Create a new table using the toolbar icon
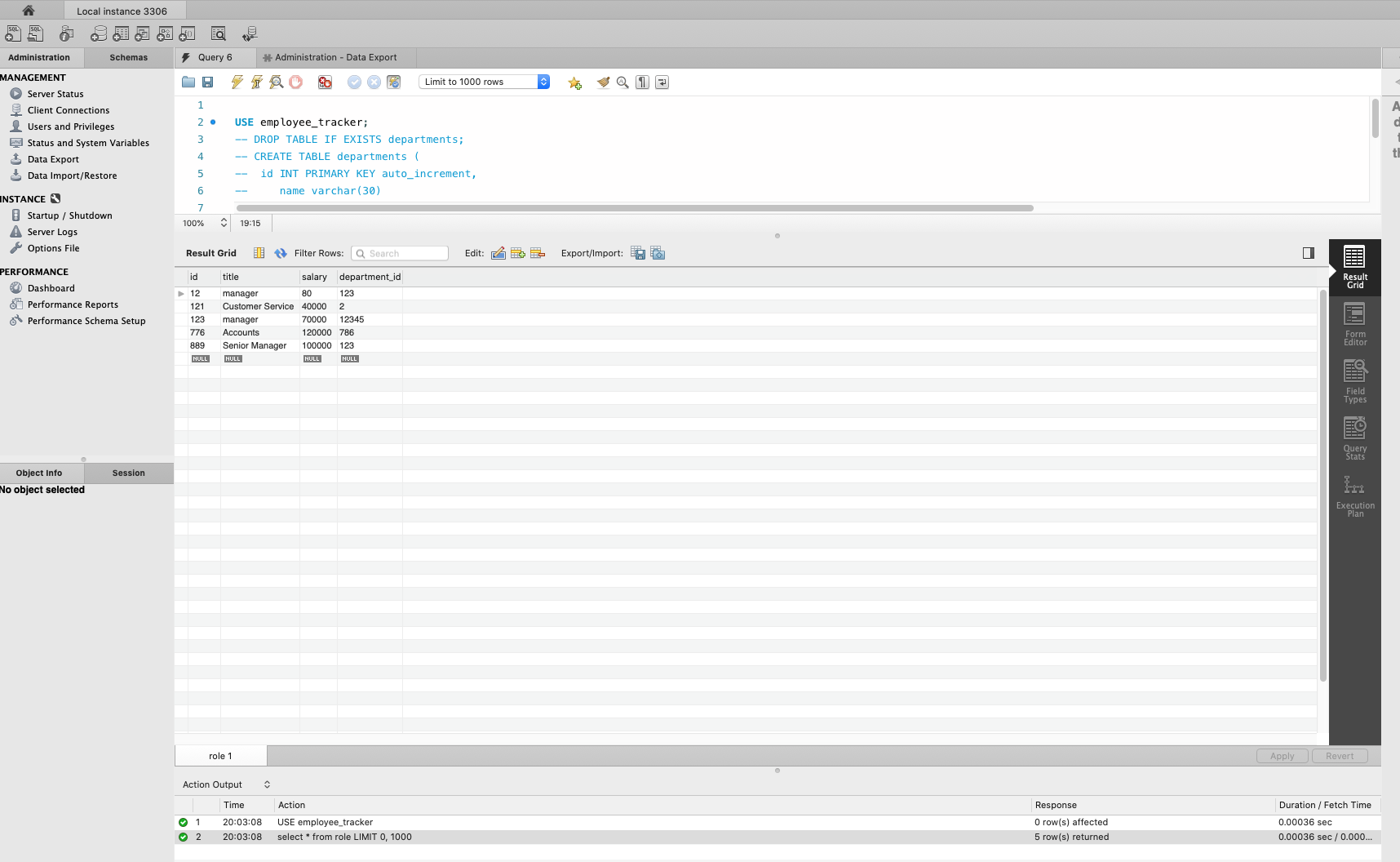 point(122,33)
